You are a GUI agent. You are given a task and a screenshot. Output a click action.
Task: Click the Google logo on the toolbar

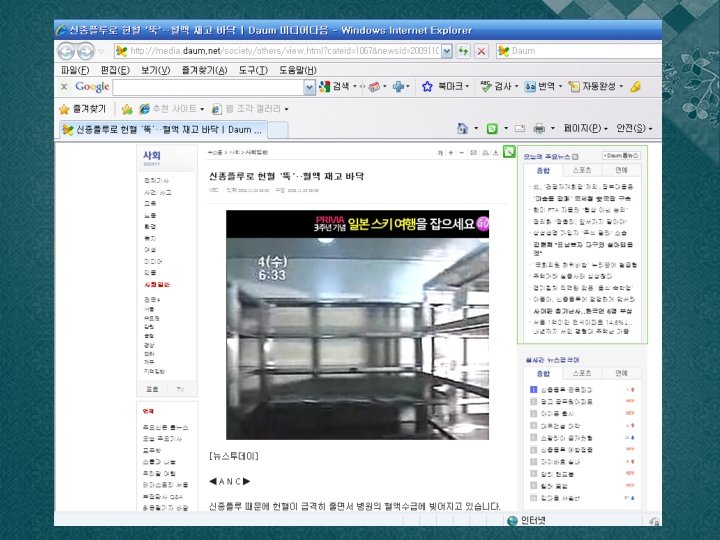92,86
